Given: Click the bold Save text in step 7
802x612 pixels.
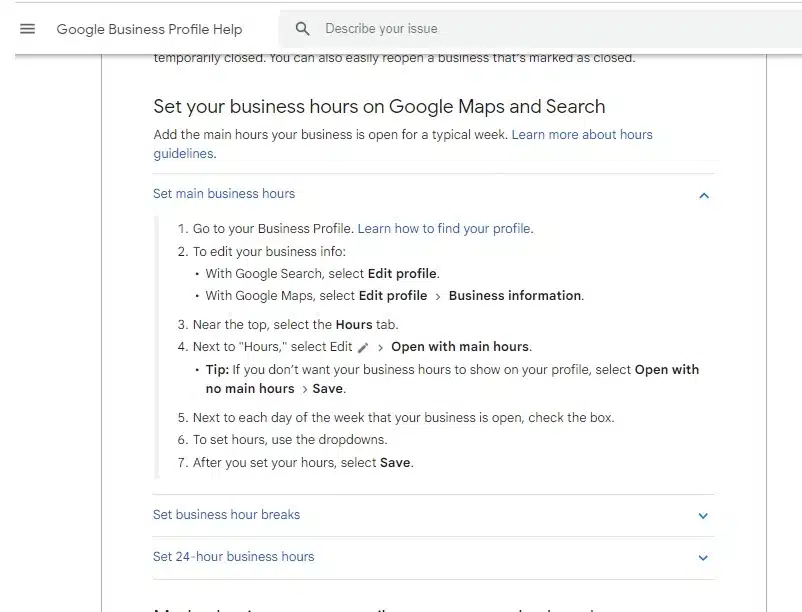Looking at the screenshot, I should click(x=395, y=463).
